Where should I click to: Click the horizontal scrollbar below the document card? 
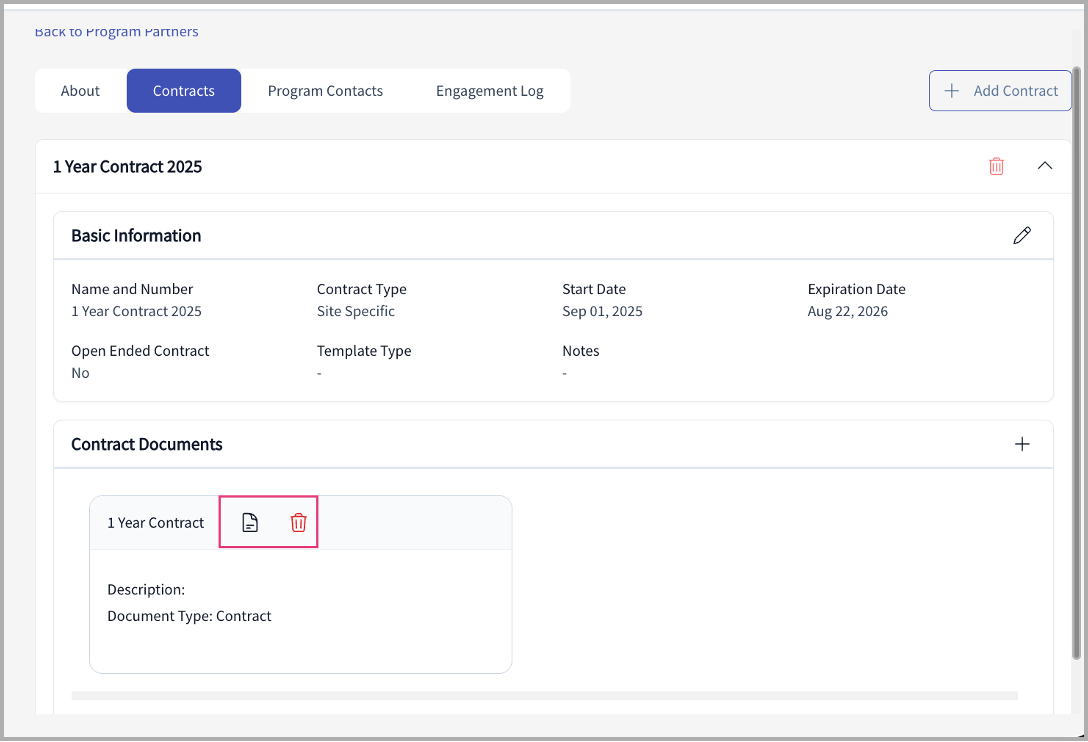pyautogui.click(x=544, y=695)
